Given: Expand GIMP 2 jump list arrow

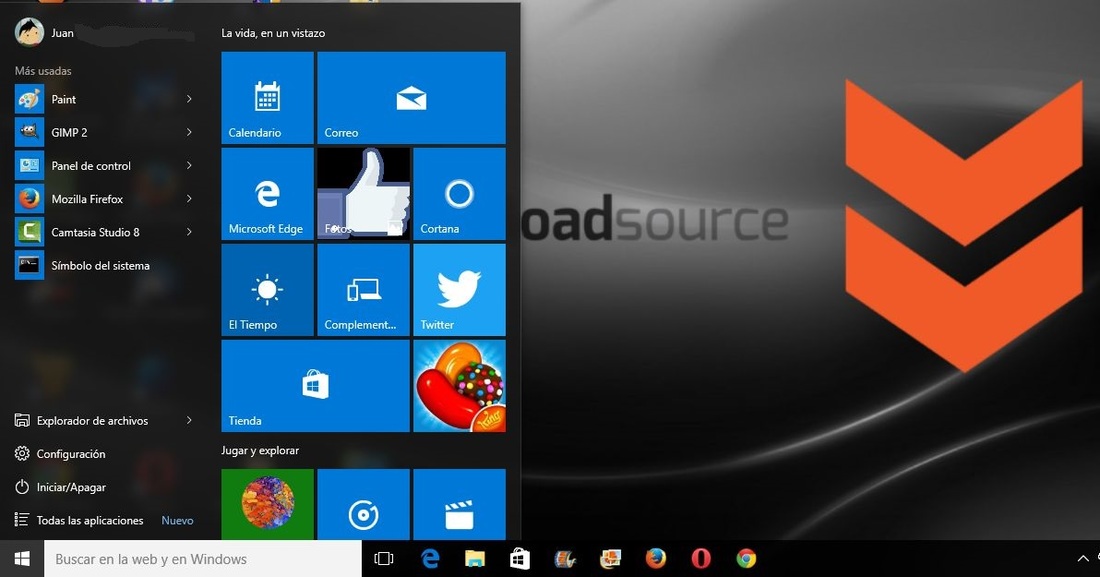Looking at the screenshot, I should [189, 133].
